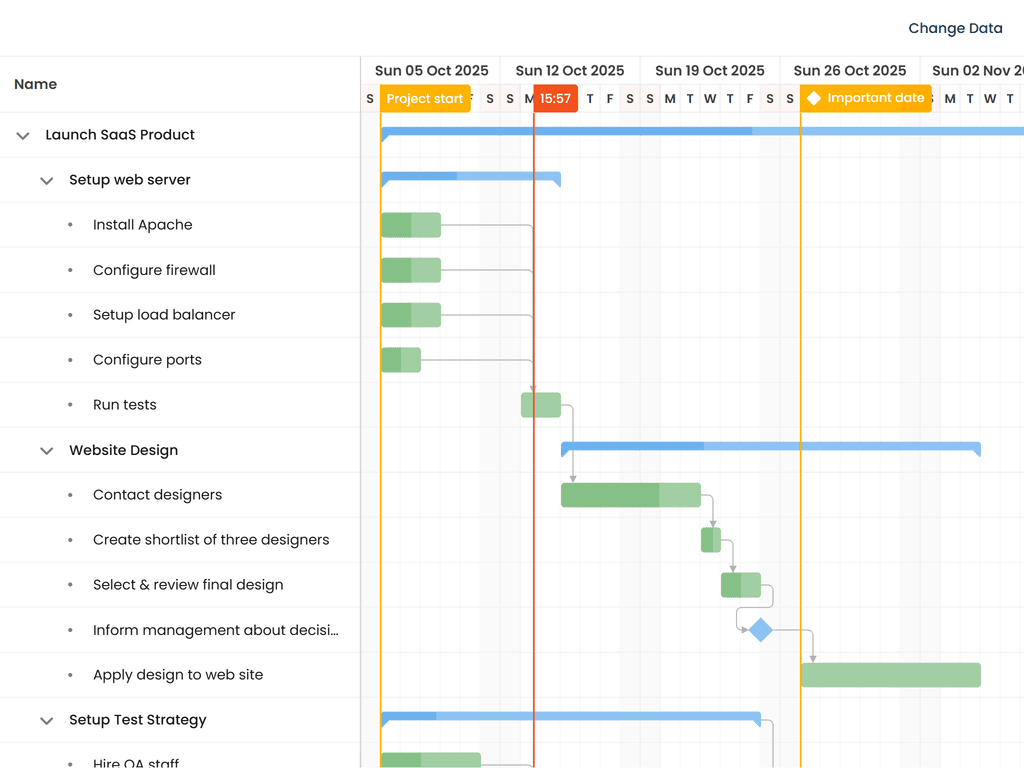
Task: Click the milestone diamond for Inform management decision
Action: (759, 630)
